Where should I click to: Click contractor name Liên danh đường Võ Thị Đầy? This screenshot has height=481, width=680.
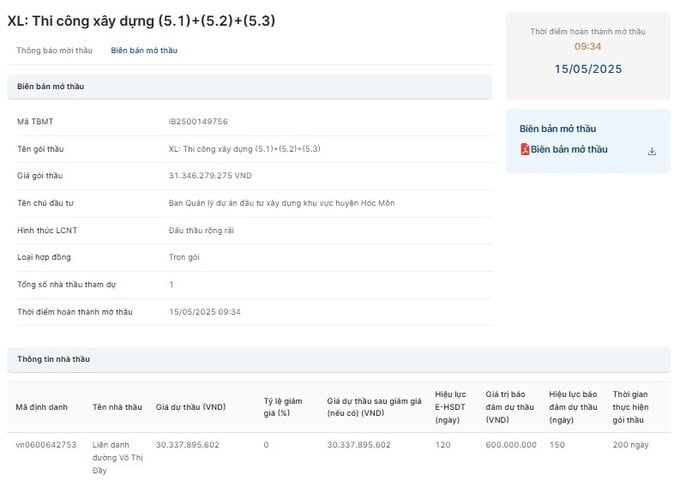tap(118, 457)
